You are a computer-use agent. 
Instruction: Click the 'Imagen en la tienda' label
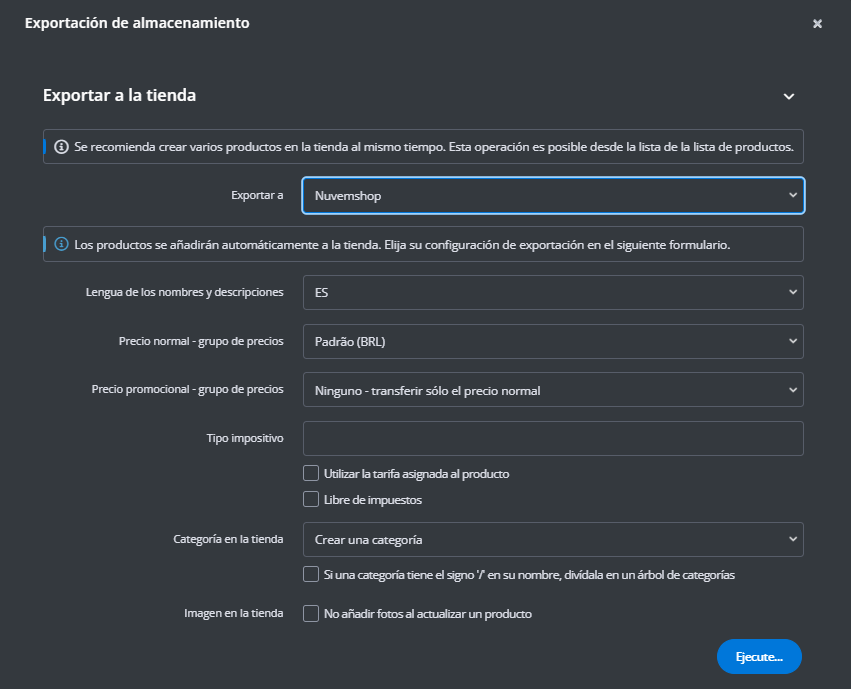point(234,613)
